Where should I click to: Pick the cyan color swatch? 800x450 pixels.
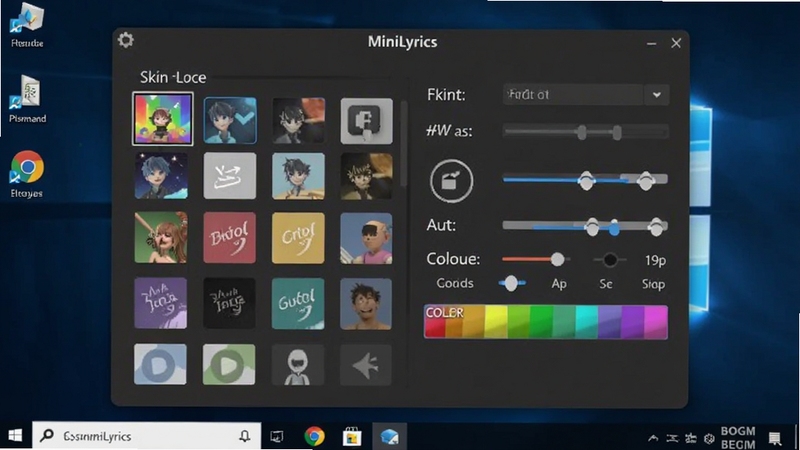(587, 322)
